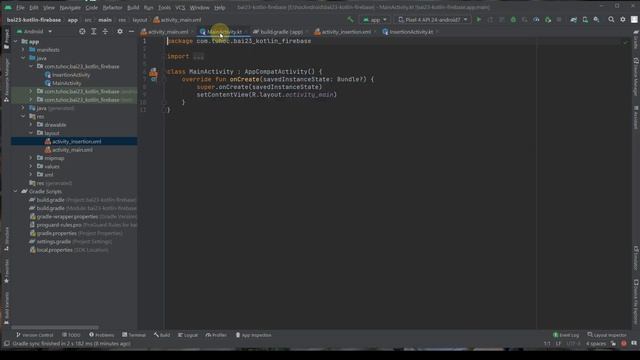Open the Tools menu
This screenshot has width=640, height=360.
pyautogui.click(x=164, y=8)
